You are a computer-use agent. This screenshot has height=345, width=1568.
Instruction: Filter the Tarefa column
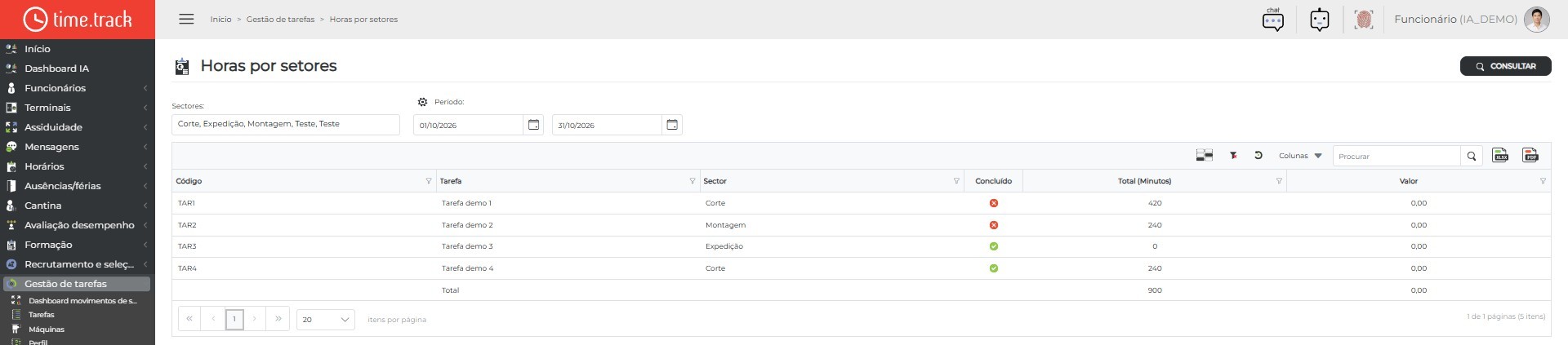(x=693, y=181)
